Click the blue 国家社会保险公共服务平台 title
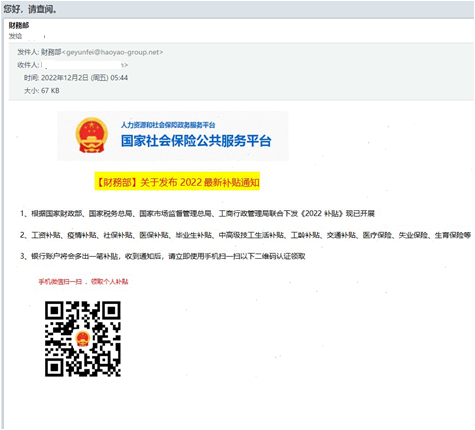The width and height of the screenshot is (475, 430). [196, 141]
